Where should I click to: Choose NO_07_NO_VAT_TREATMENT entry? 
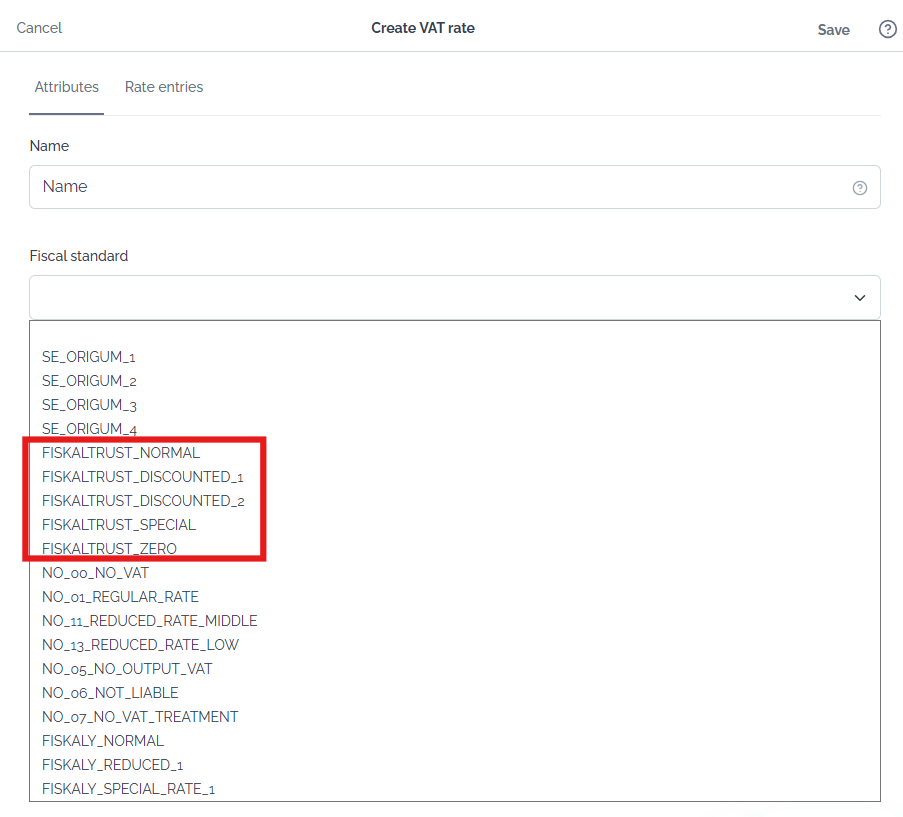(x=454, y=717)
